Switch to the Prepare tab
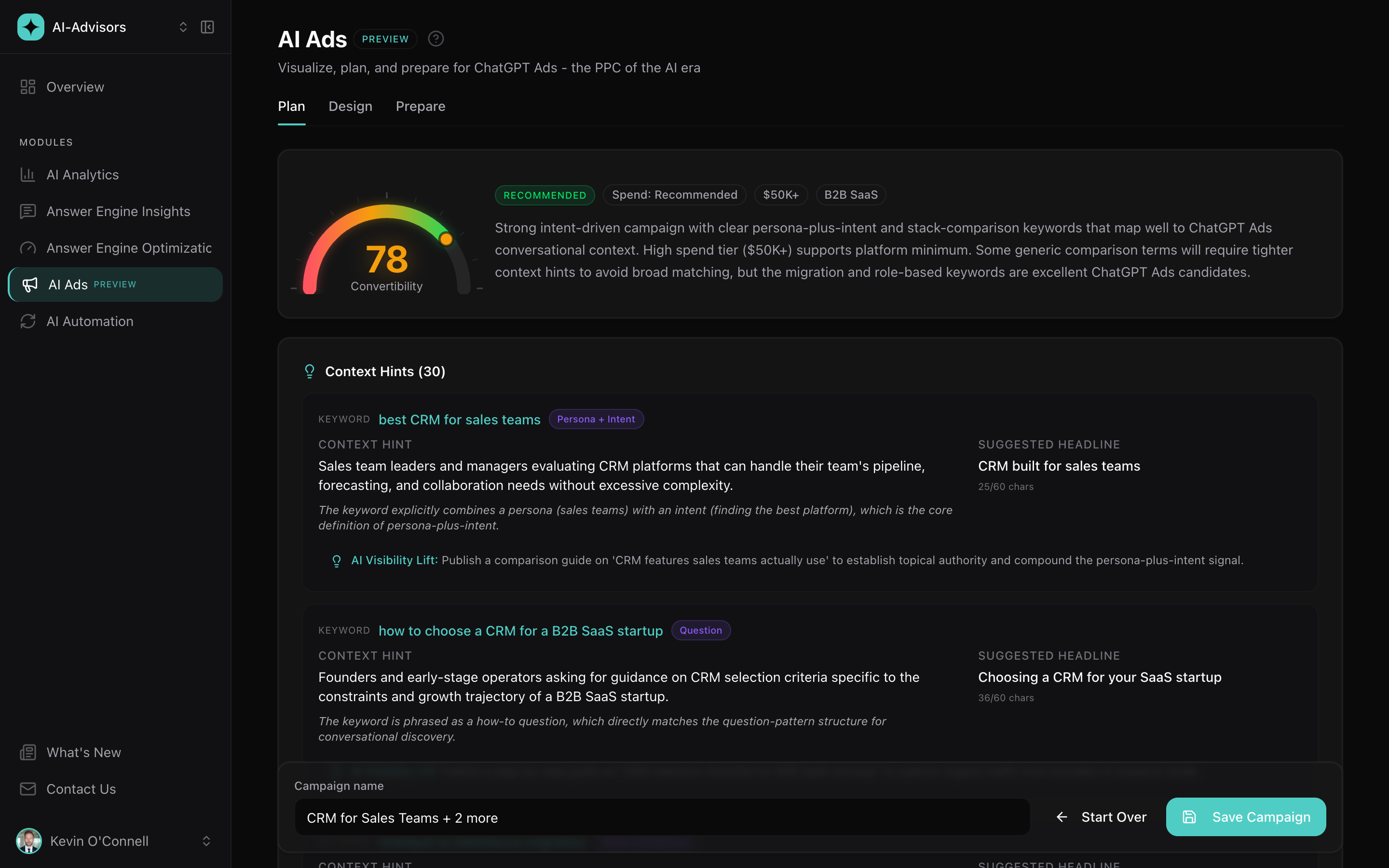Image resolution: width=1389 pixels, height=868 pixels. click(420, 106)
